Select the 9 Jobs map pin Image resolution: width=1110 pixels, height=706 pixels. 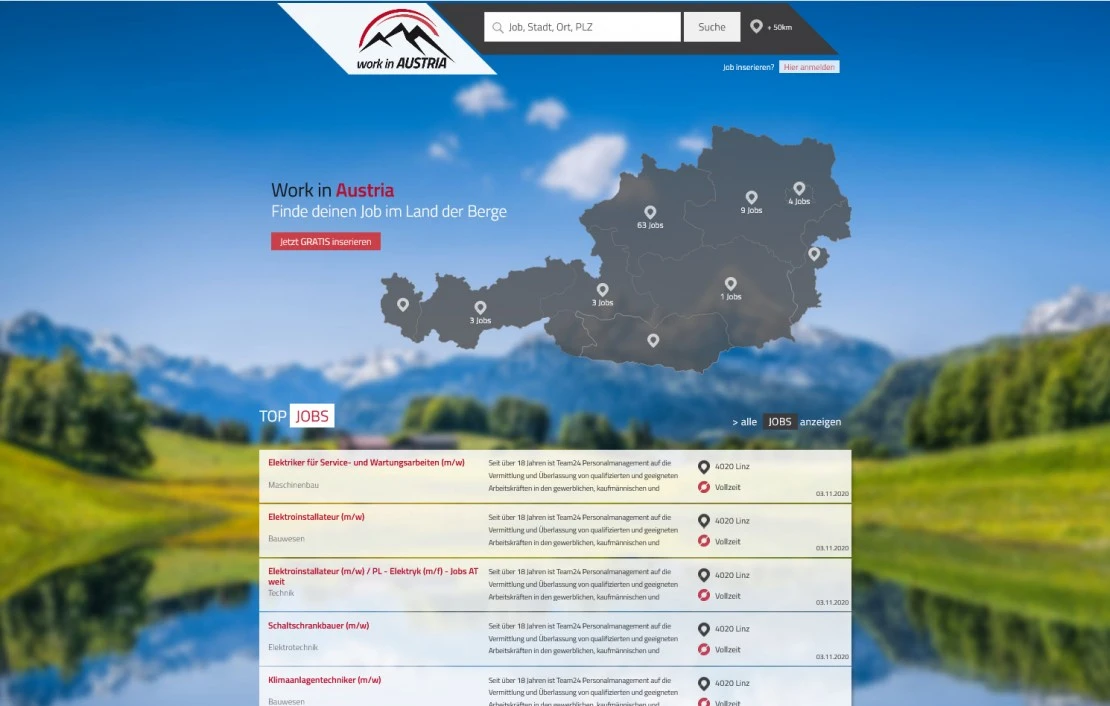click(x=751, y=197)
